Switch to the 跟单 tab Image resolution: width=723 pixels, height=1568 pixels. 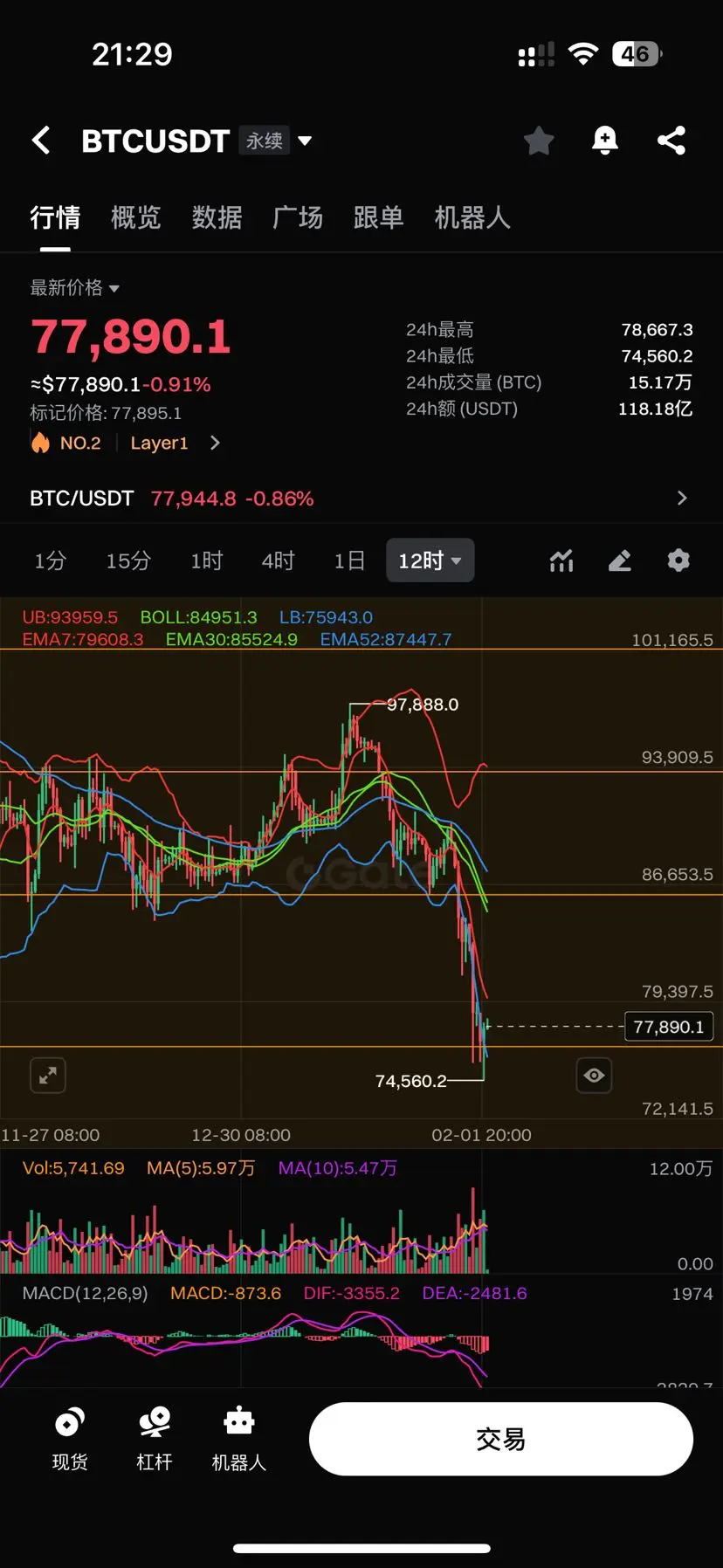[x=379, y=217]
